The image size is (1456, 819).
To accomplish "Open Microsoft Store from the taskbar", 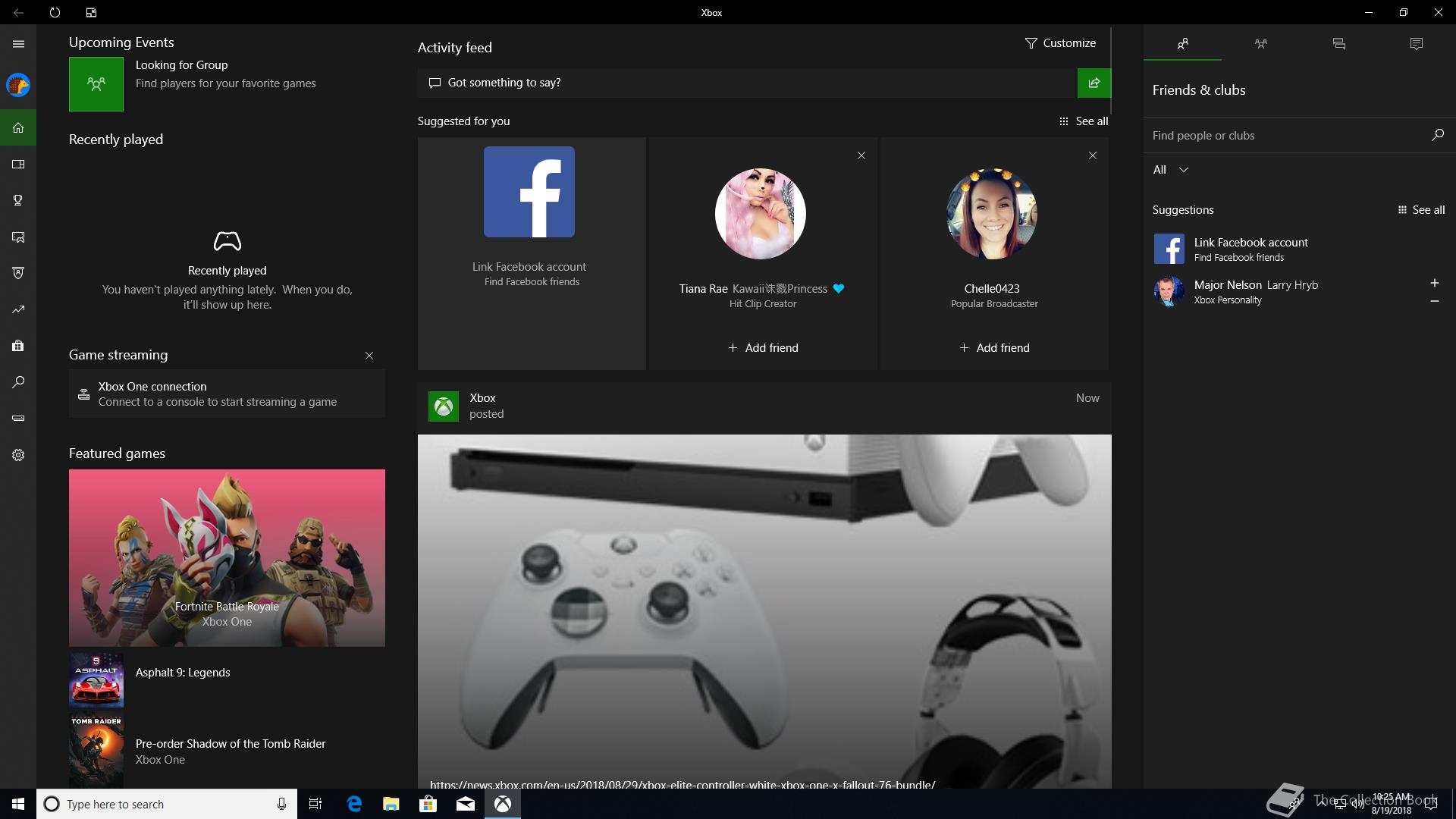I will pyautogui.click(x=428, y=804).
